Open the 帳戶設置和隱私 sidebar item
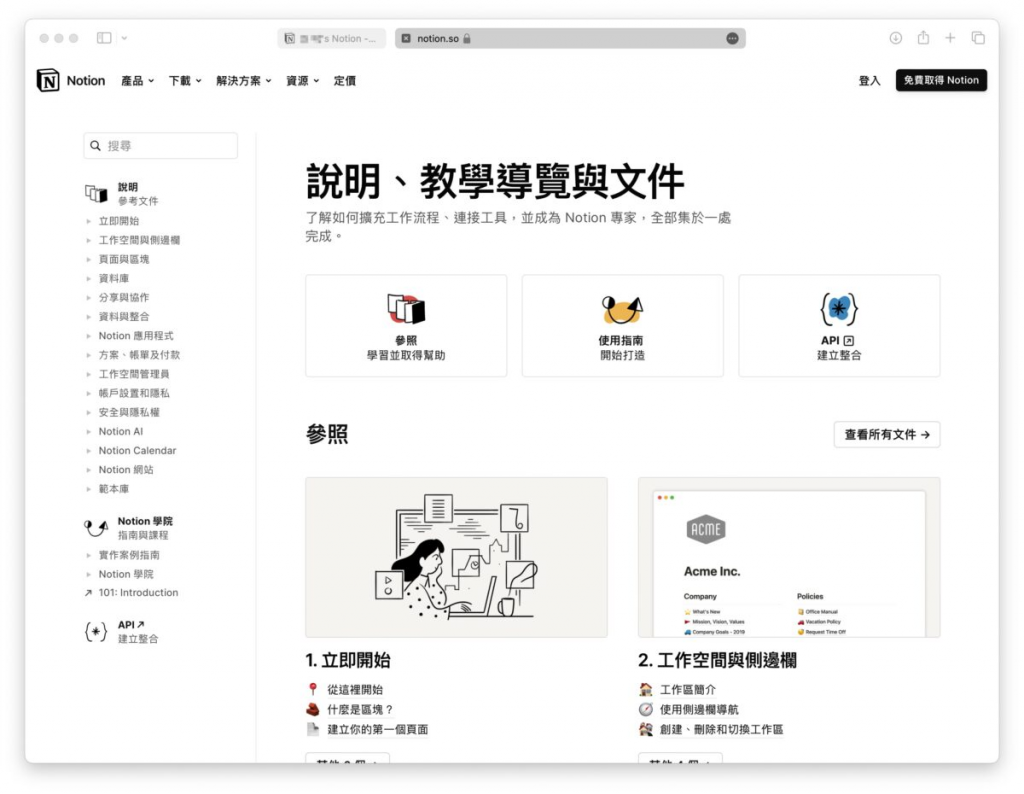The image size is (1024, 794). point(134,393)
